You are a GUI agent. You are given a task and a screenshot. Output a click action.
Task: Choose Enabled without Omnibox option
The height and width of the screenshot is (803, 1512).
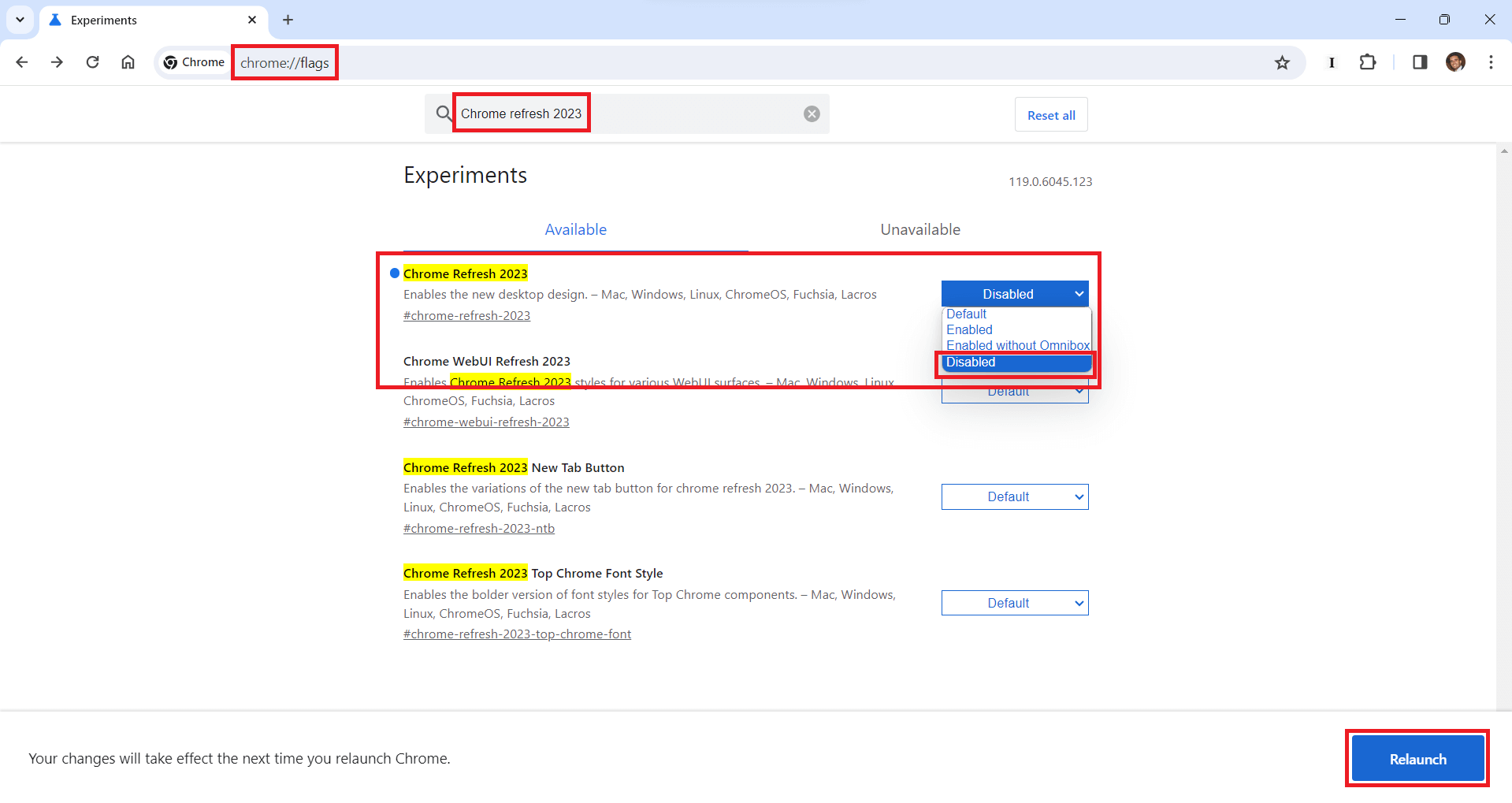(1017, 345)
